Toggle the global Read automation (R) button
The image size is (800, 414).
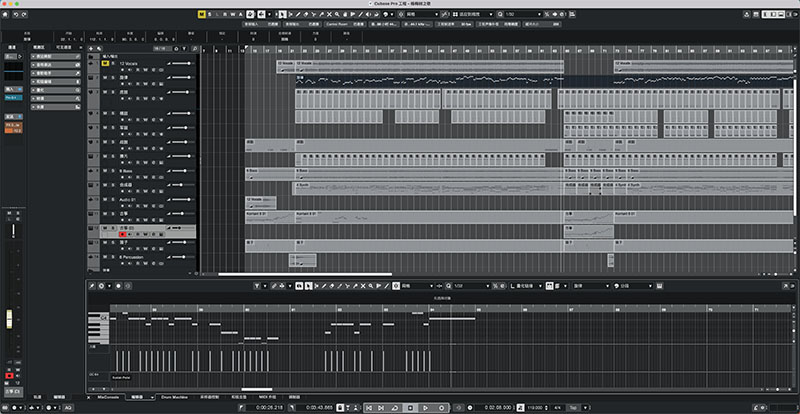point(224,14)
